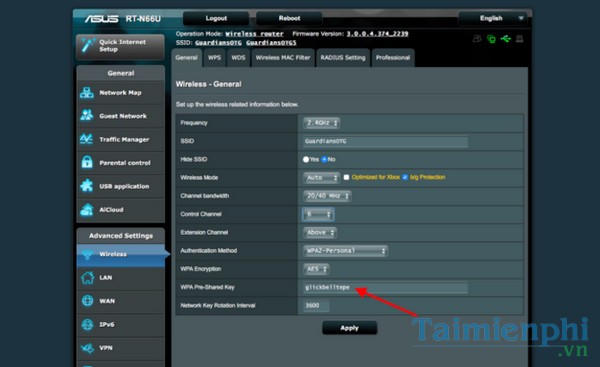The height and width of the screenshot is (367, 600).
Task: Switch to the General tab
Action: (x=186, y=58)
